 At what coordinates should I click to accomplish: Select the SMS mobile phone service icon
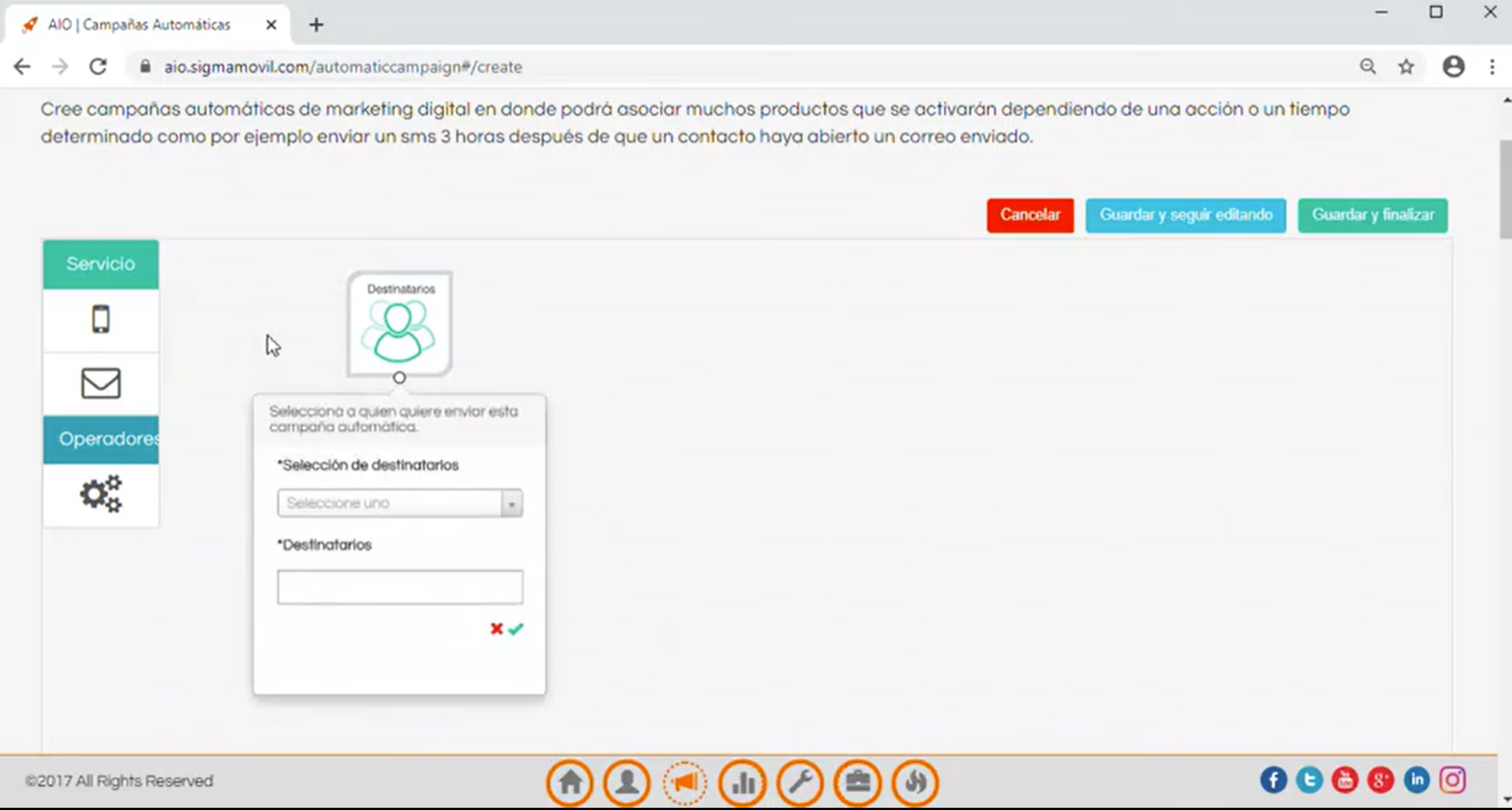point(101,319)
